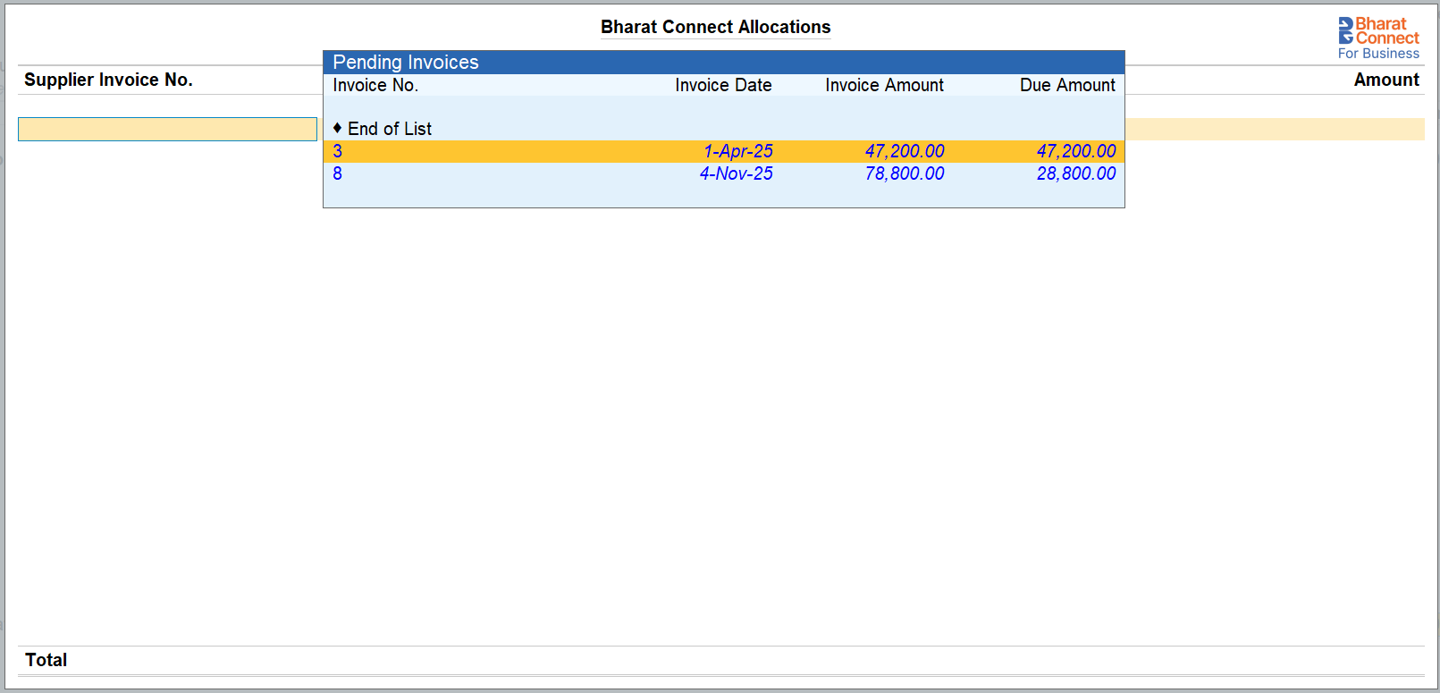Viewport: 1440px width, 693px height.
Task: Choose invoice number 8 from the list
Action: (338, 174)
